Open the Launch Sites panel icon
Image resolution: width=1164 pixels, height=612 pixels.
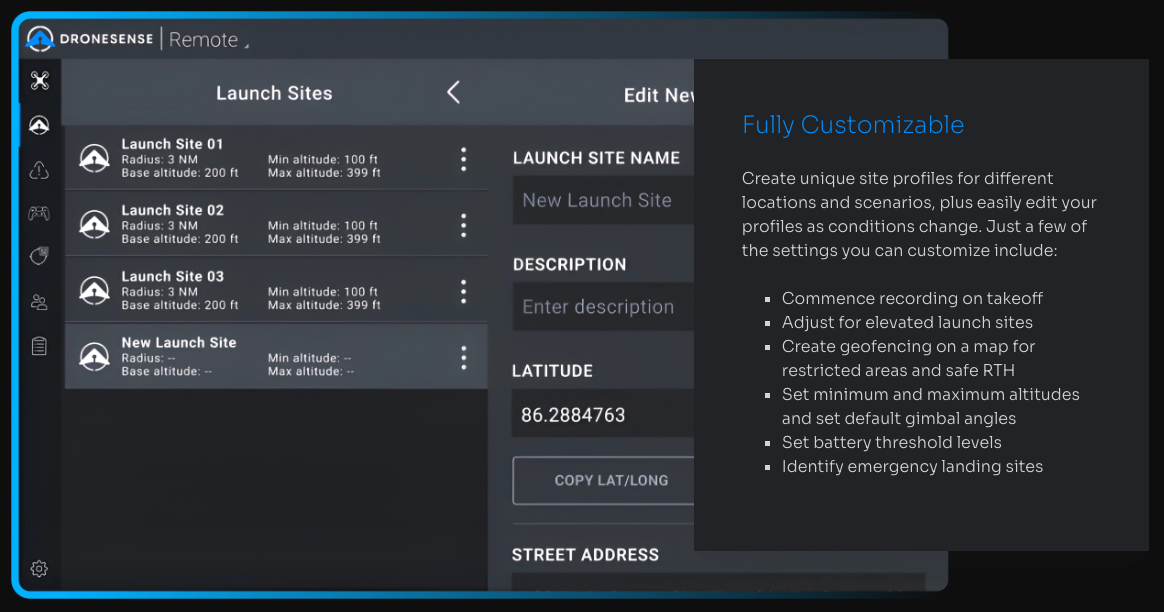(39, 125)
